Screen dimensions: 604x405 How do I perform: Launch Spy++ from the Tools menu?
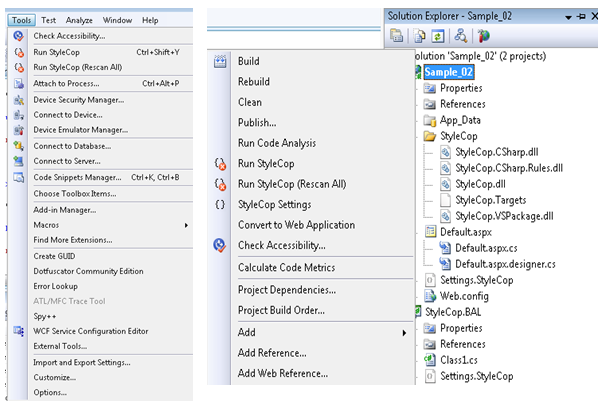tap(45, 316)
